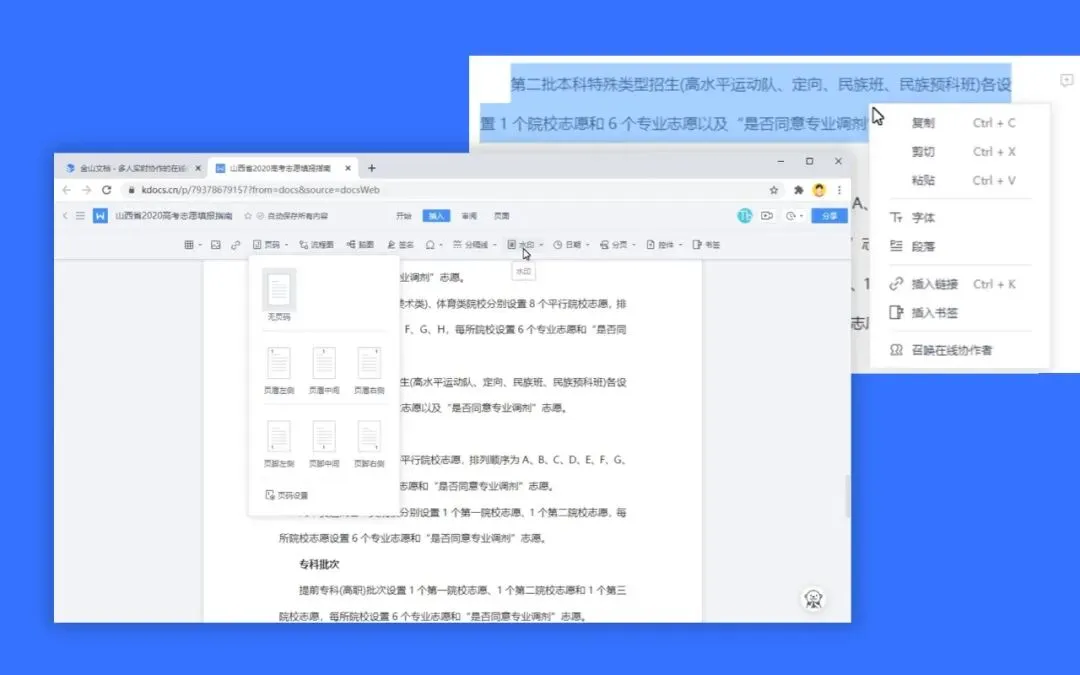Open the history clock dropdown near 分享

pyautogui.click(x=794, y=216)
